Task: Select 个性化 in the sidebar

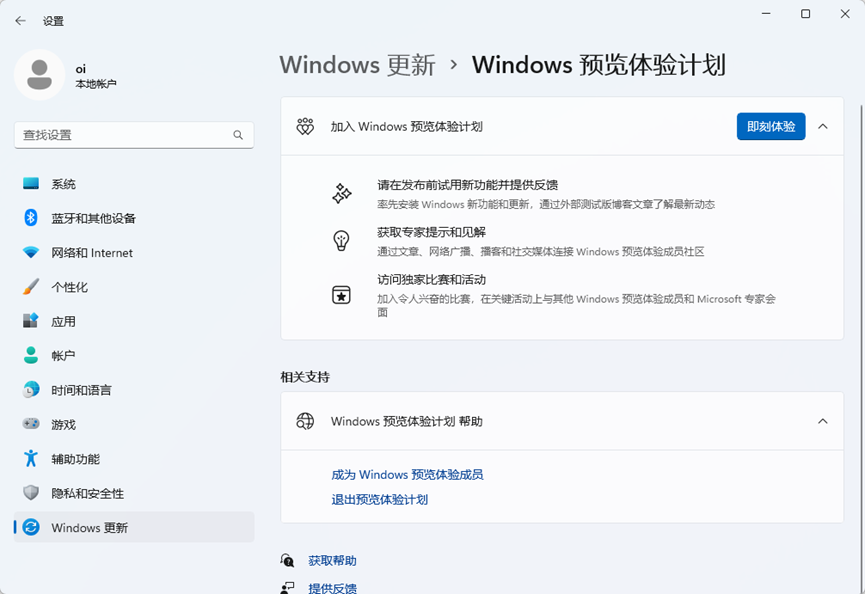Action: 134,287
